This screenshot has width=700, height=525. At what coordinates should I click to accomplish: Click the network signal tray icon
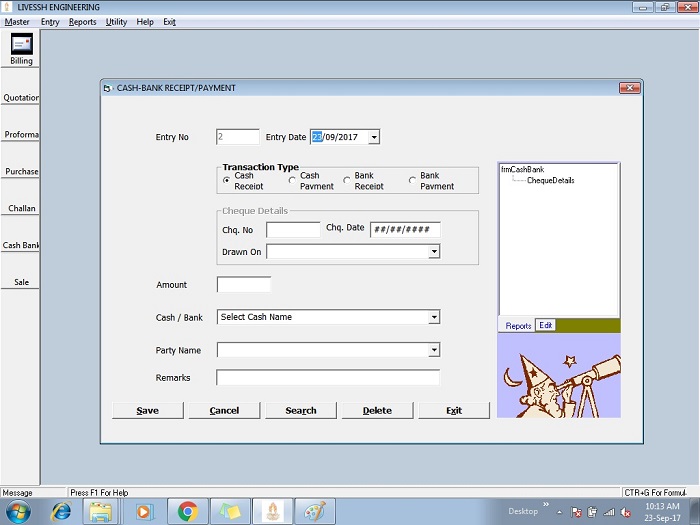click(x=609, y=512)
